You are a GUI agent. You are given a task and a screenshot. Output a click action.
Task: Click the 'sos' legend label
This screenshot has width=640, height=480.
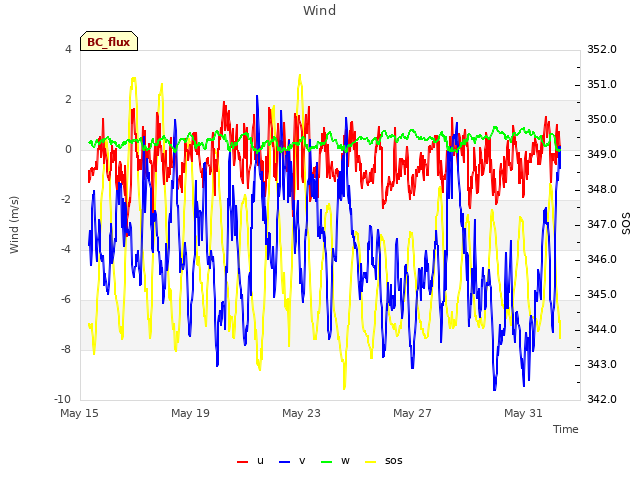(393, 461)
